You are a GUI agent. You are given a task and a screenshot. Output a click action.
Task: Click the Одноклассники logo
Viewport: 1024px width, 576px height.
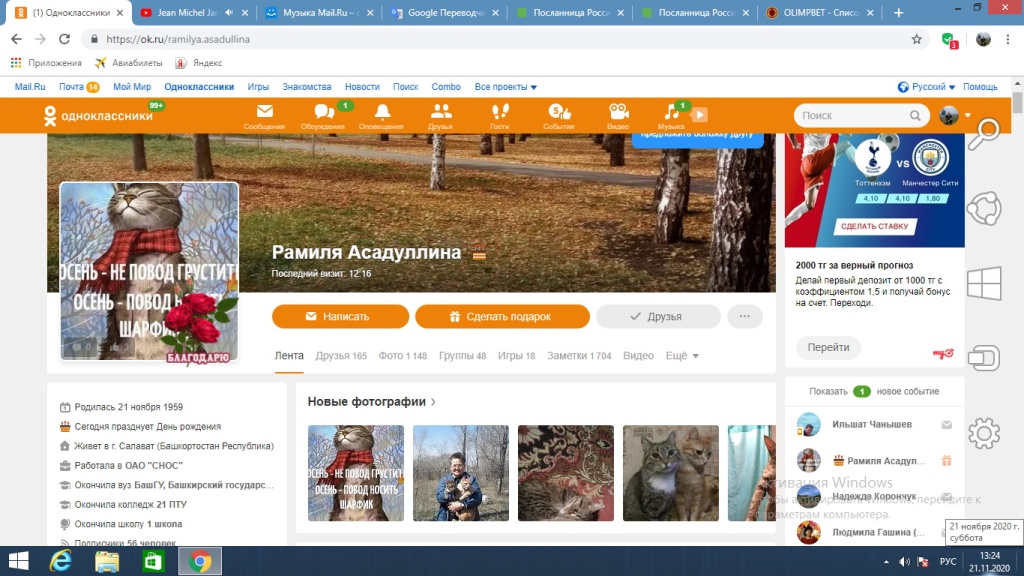click(98, 116)
